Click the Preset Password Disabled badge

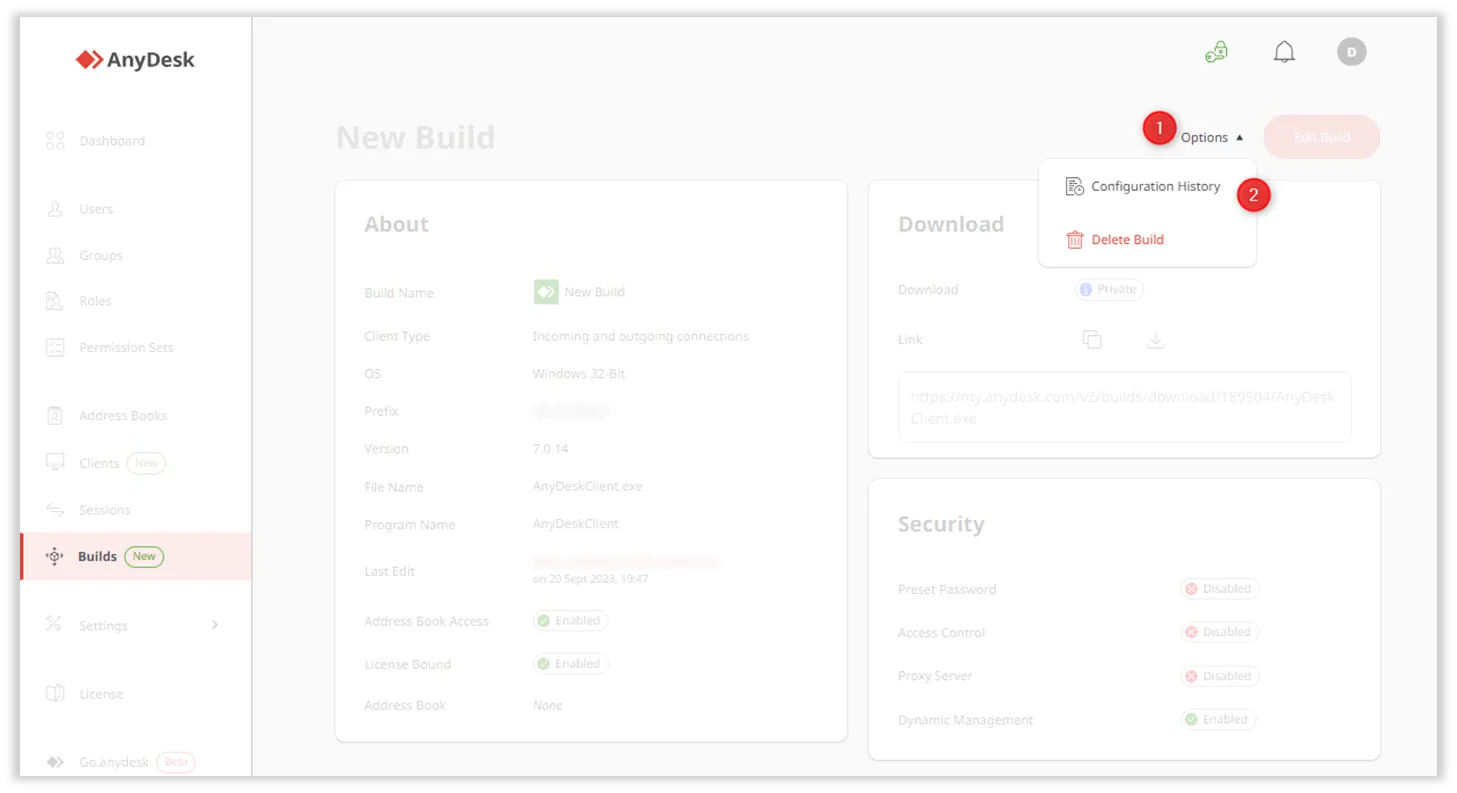click(1219, 589)
